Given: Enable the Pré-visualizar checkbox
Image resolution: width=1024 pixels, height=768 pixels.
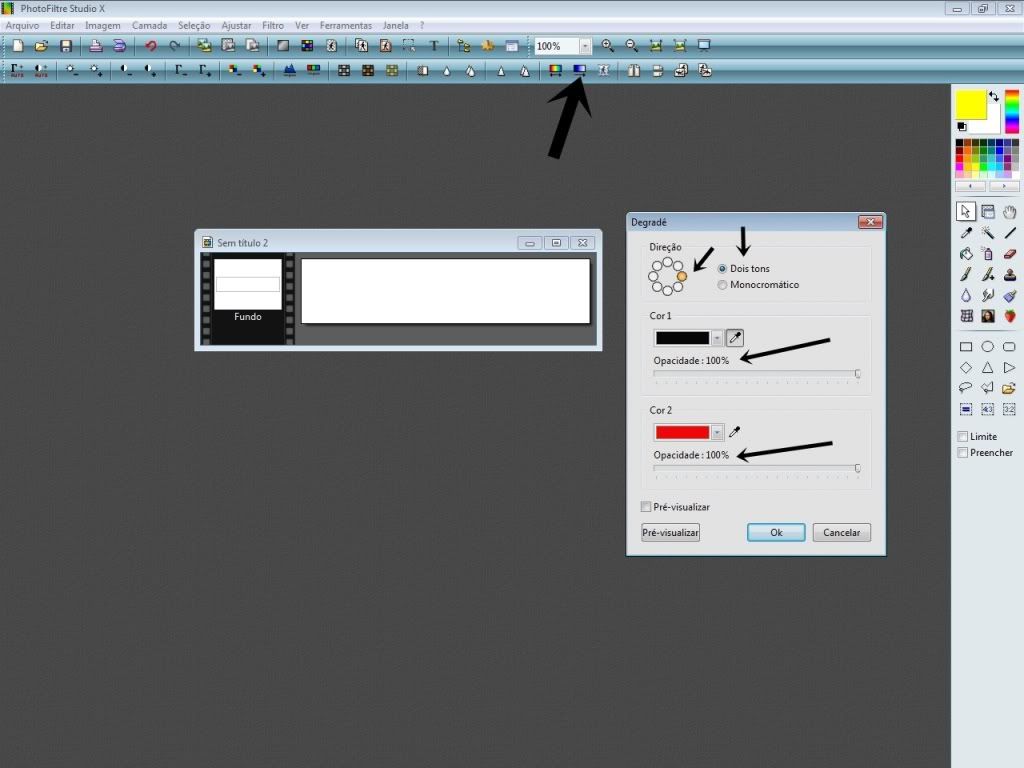Looking at the screenshot, I should (646, 507).
